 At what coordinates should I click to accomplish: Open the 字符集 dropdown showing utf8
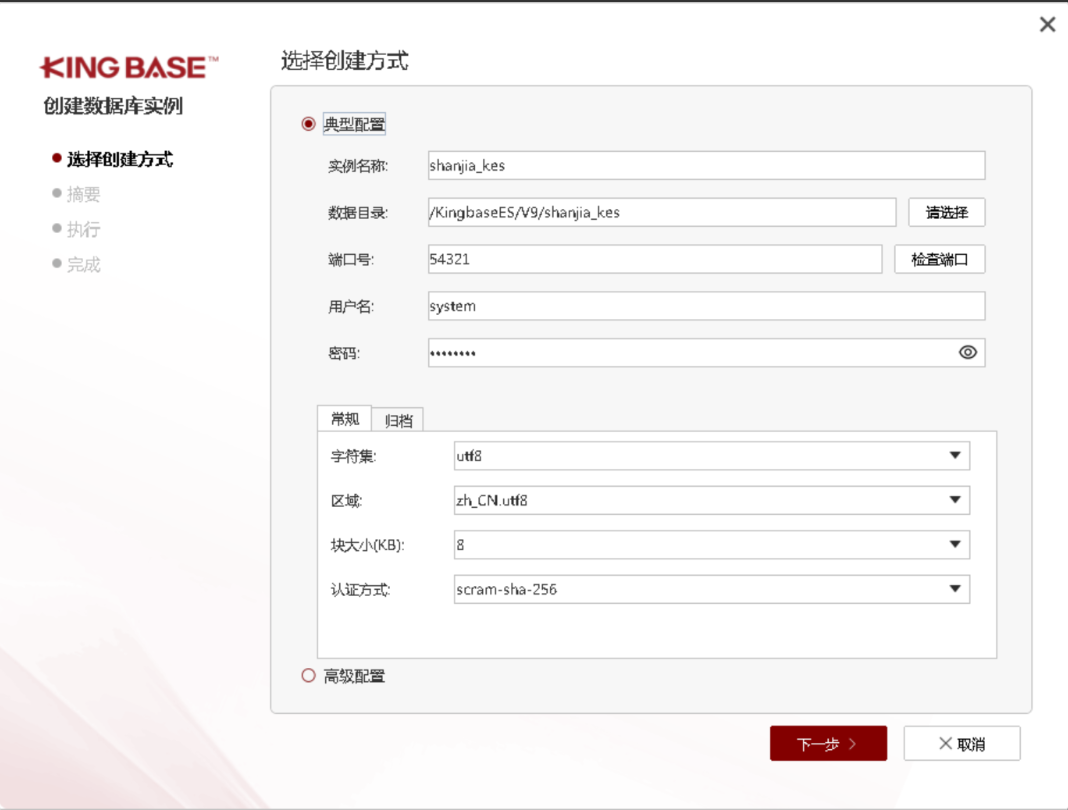click(712, 456)
